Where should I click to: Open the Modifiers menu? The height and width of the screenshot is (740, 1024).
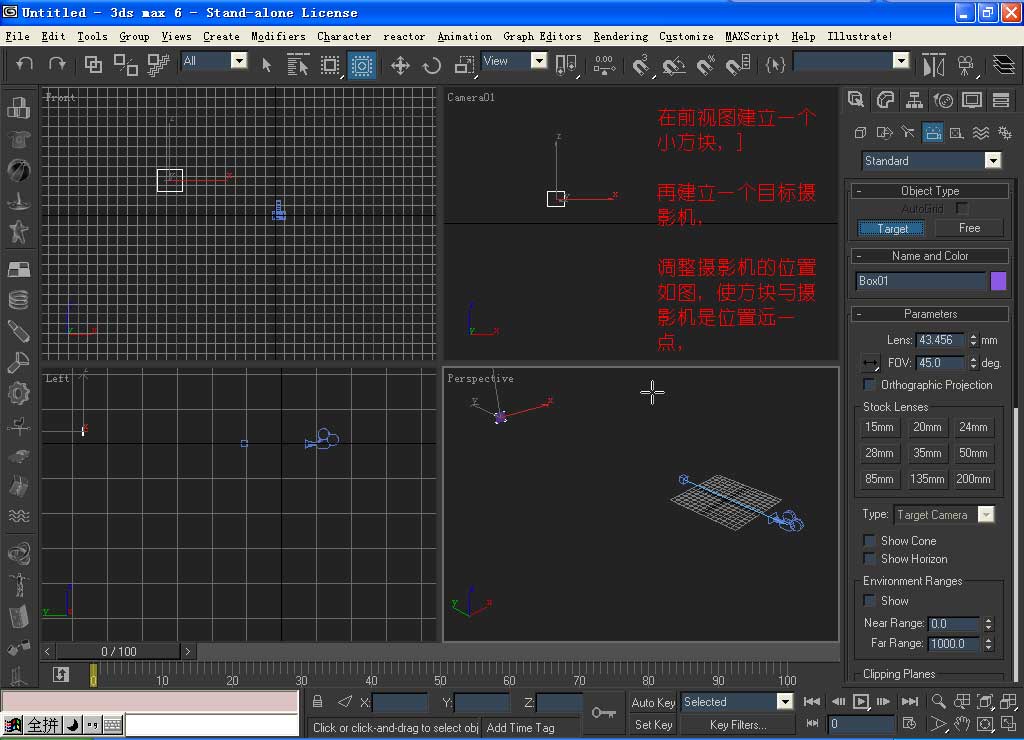pos(278,37)
